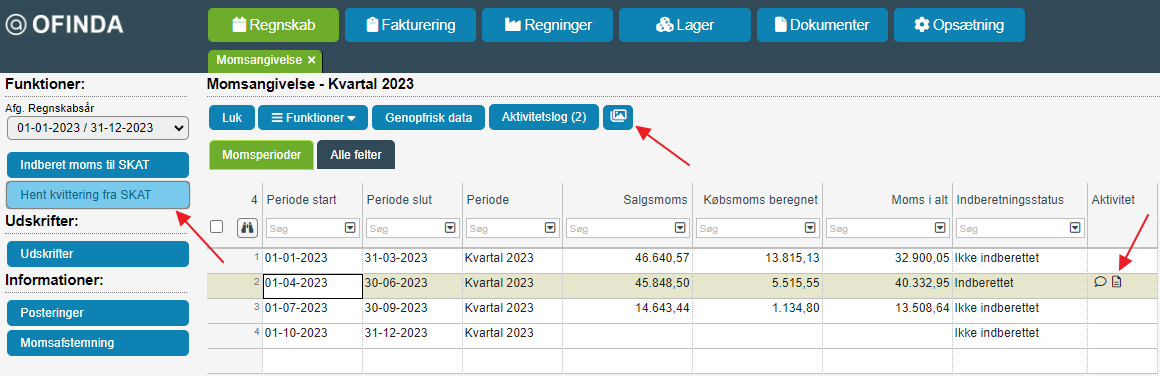Select the 01-01-2023 period start cell

(x=312, y=260)
